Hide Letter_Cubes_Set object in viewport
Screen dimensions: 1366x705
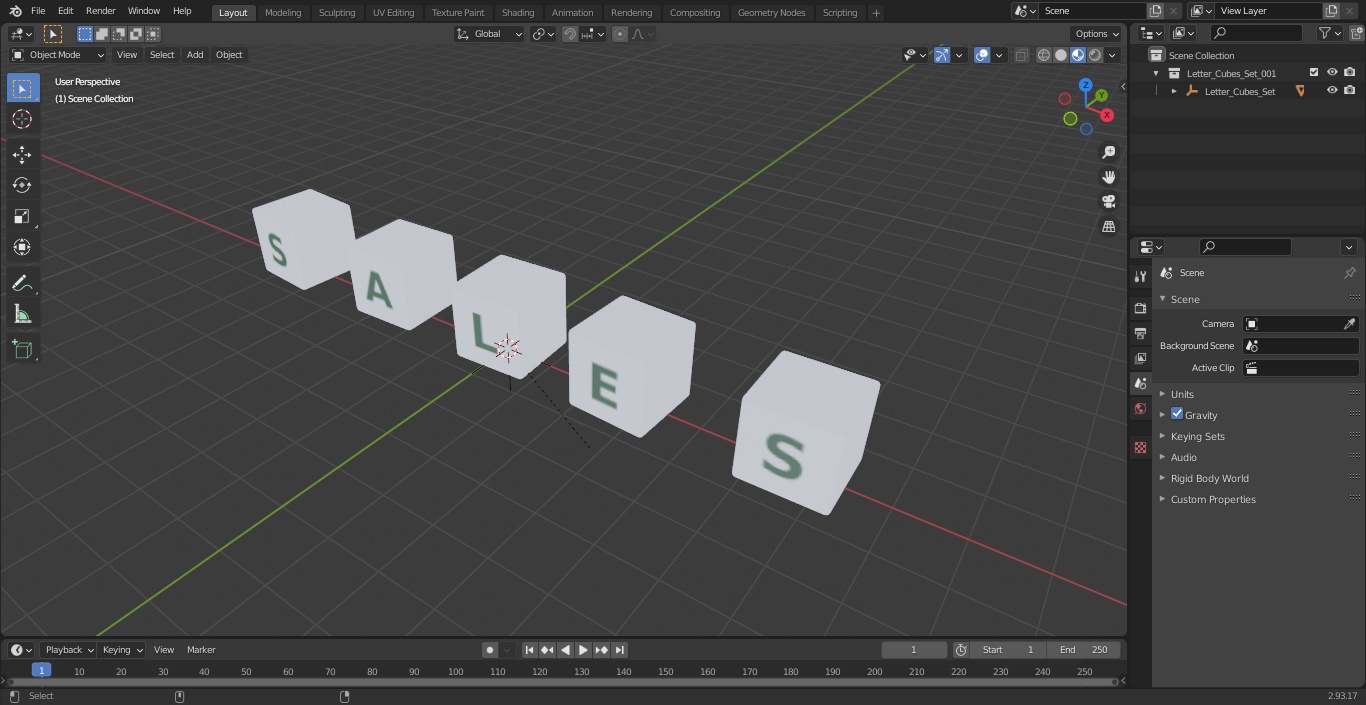point(1332,91)
